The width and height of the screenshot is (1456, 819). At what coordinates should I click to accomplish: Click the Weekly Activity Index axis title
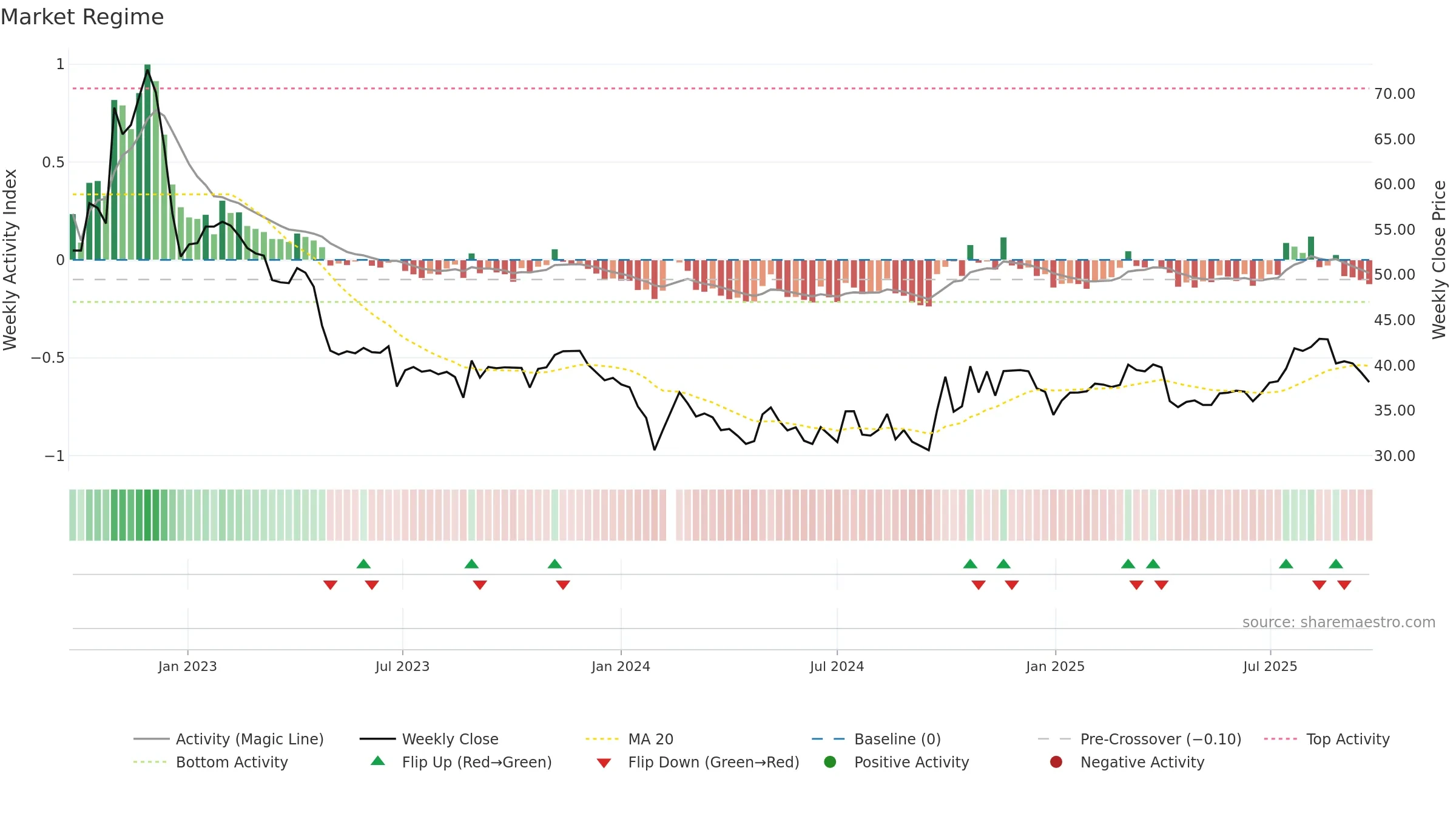tap(10, 260)
